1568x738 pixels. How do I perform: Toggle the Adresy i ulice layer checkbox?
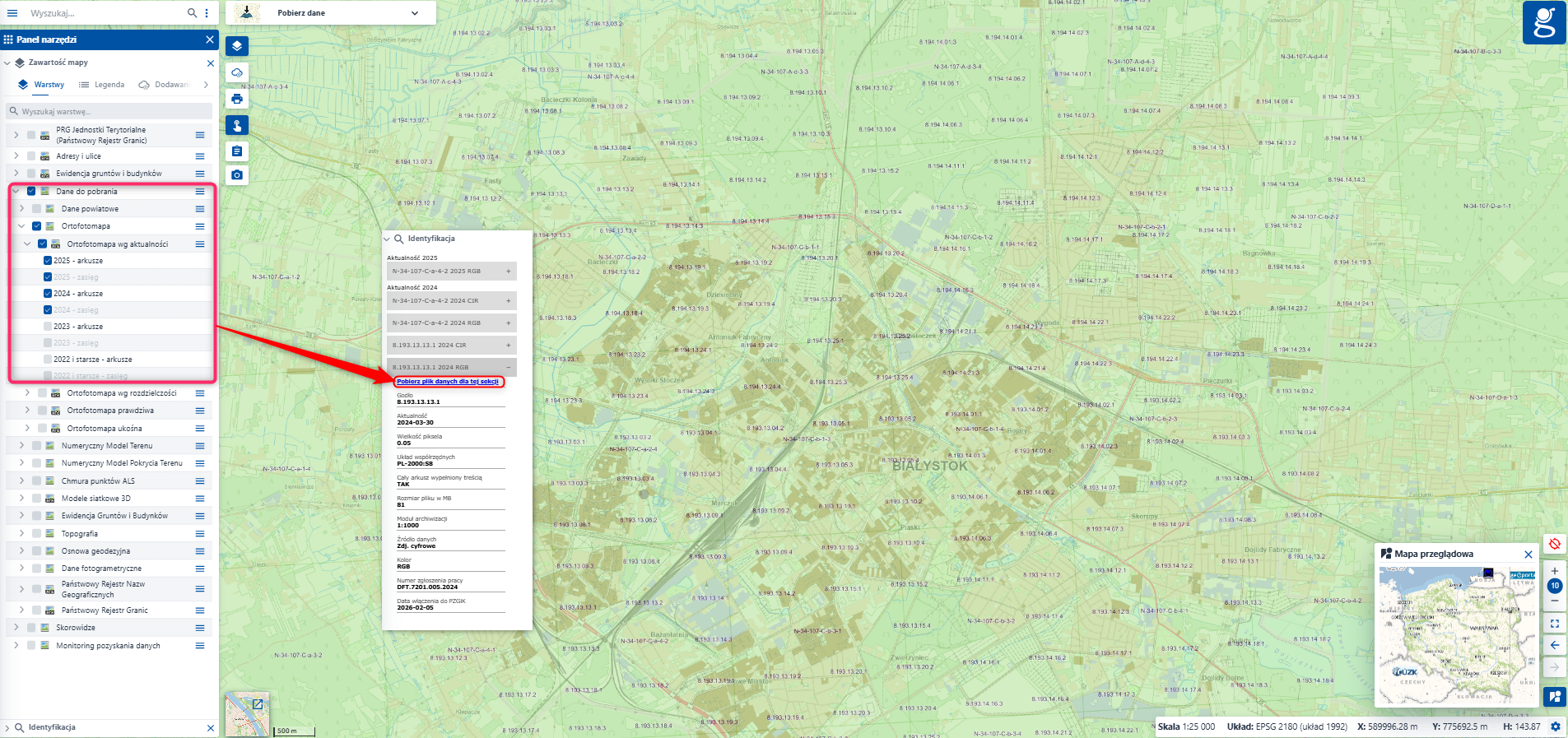(31, 156)
